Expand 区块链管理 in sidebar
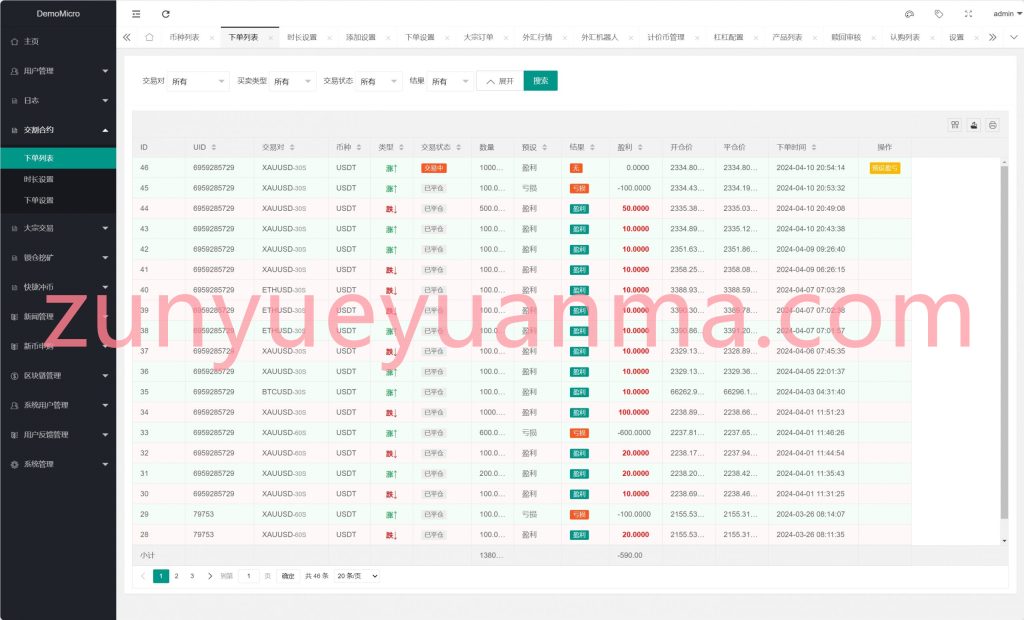Screen dimensions: 1024x620 [58, 376]
